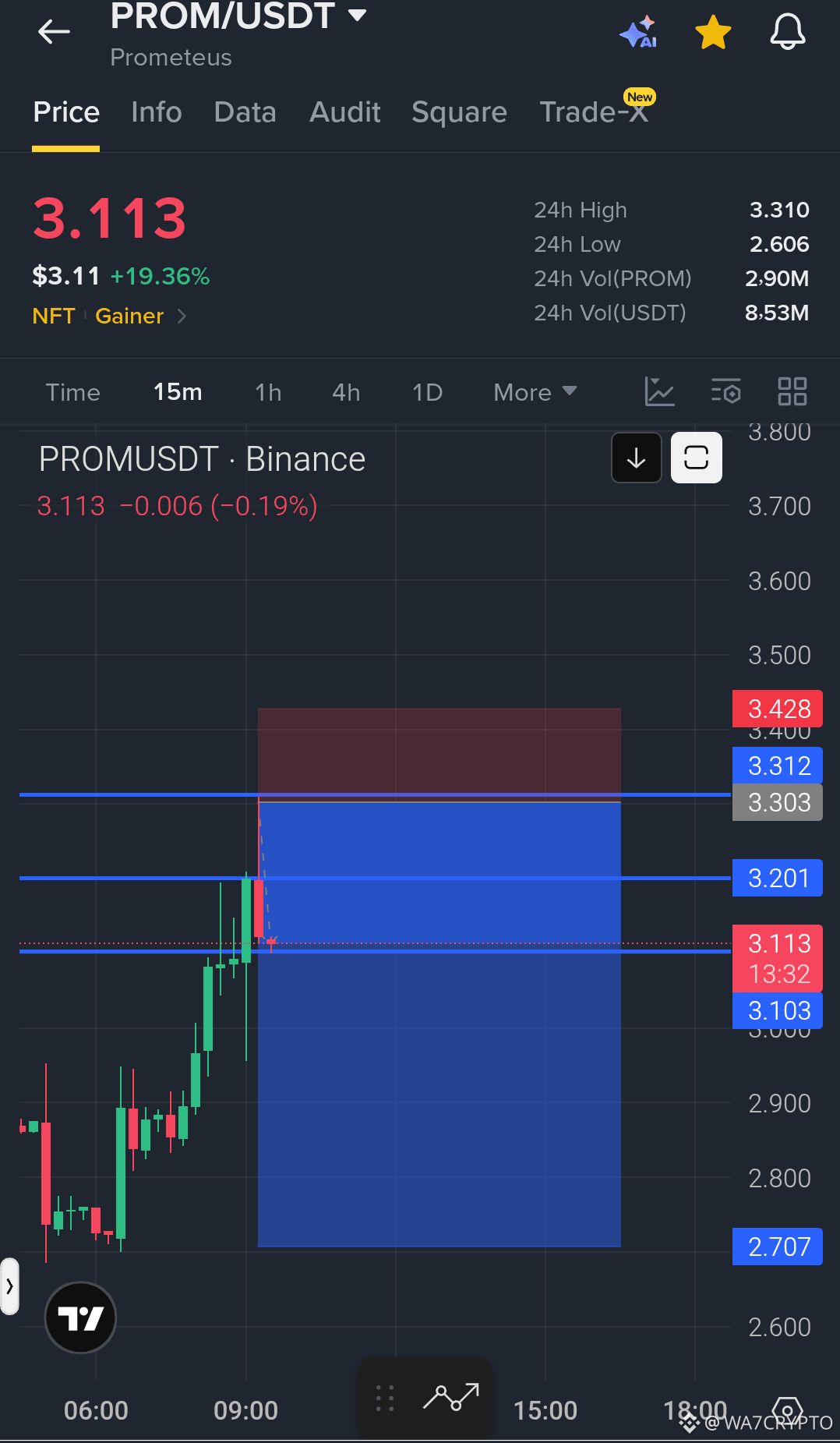Switch to the Price tab
Image resolution: width=840 pixels, height=1443 pixels.
(66, 112)
